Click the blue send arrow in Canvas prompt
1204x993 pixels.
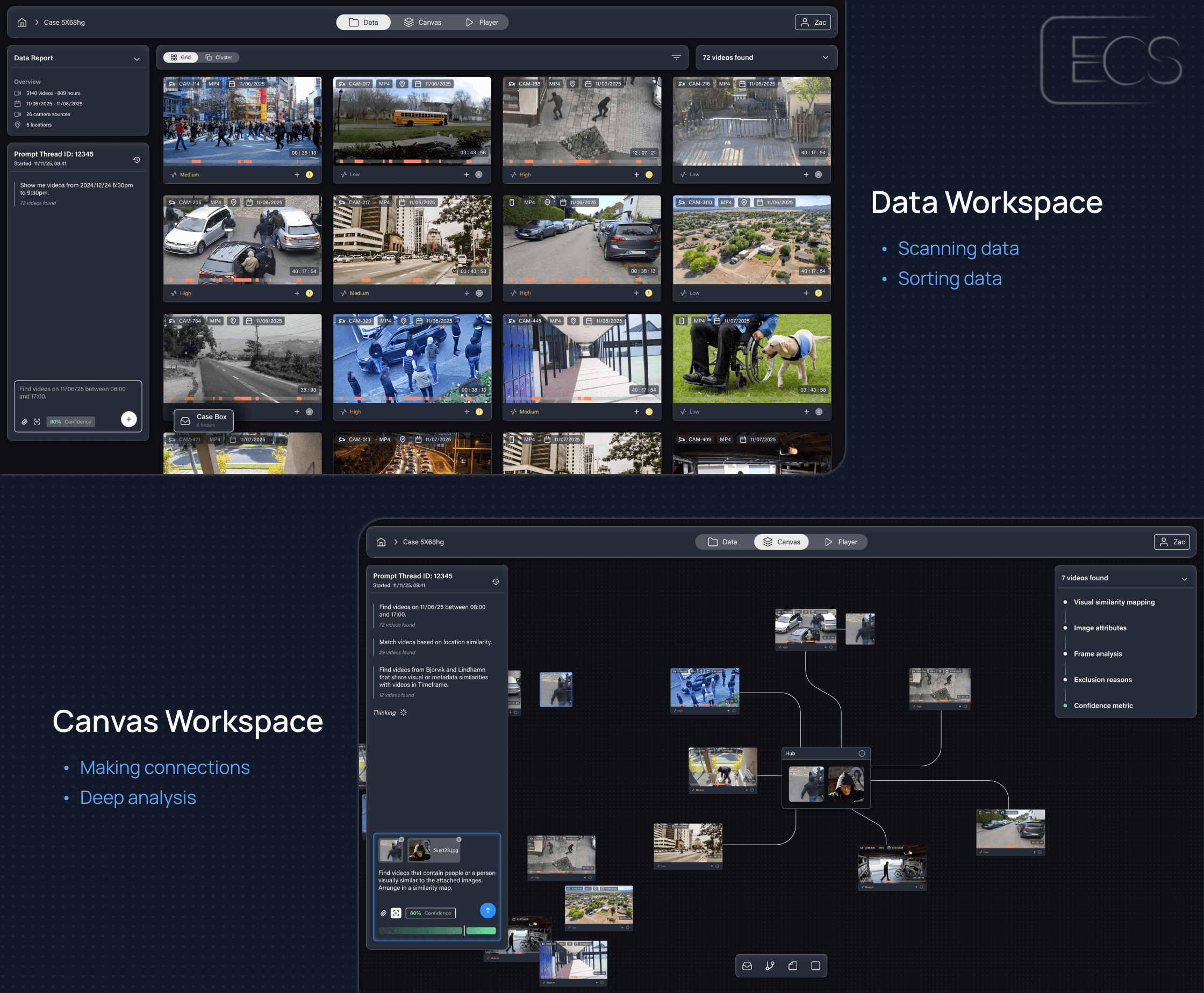pyautogui.click(x=487, y=910)
